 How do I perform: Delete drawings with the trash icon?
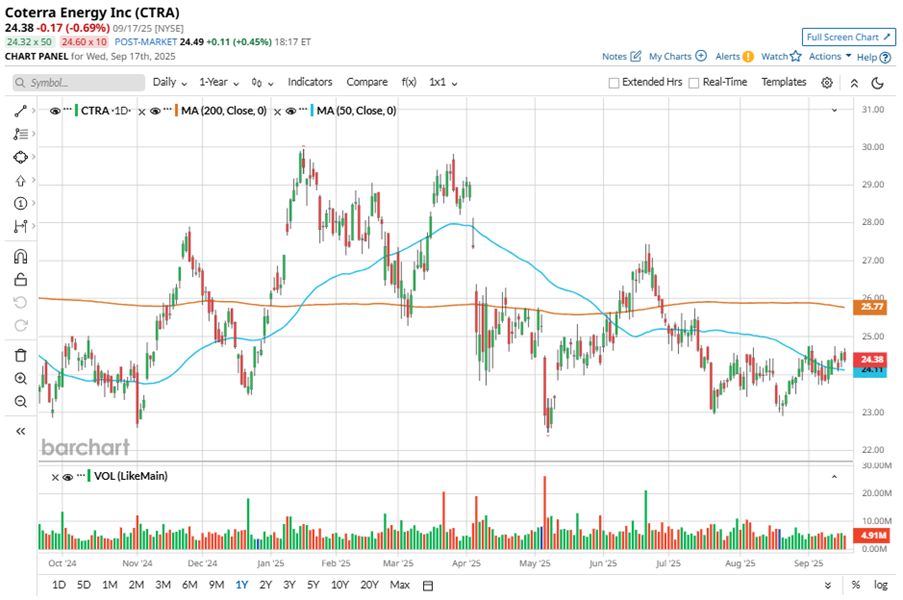(21, 355)
